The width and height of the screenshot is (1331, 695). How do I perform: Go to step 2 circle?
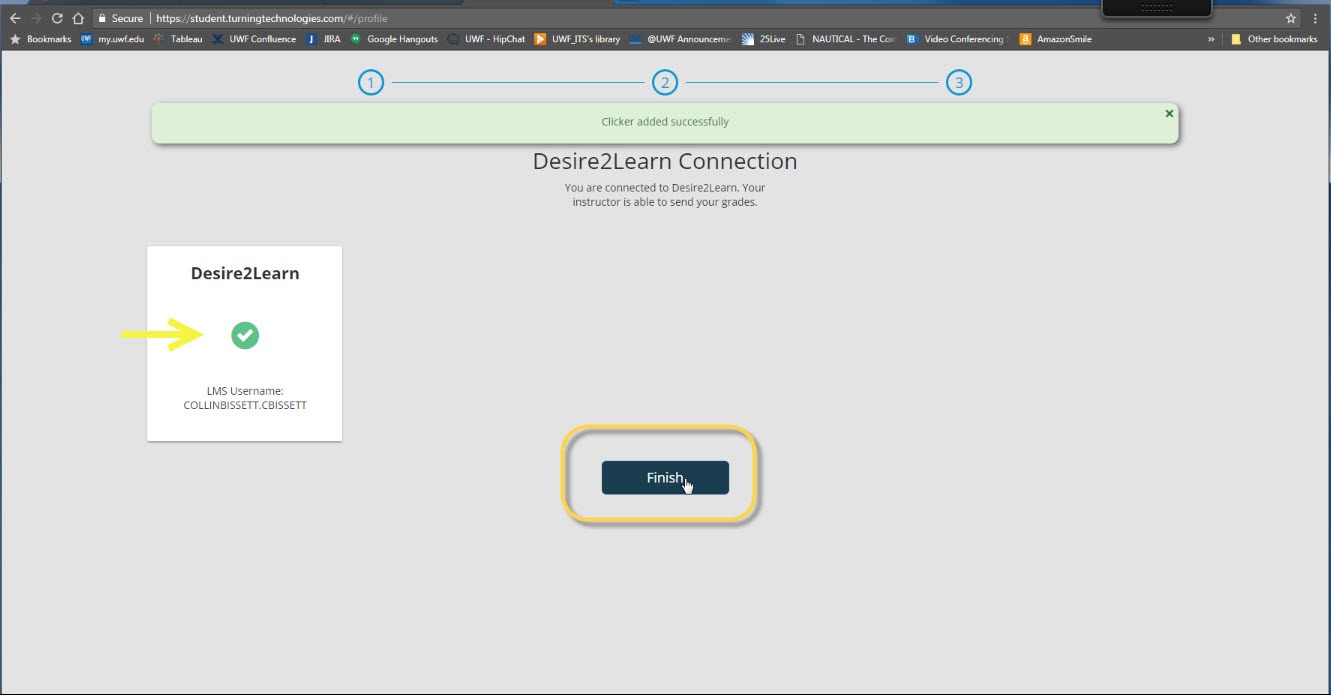665,83
